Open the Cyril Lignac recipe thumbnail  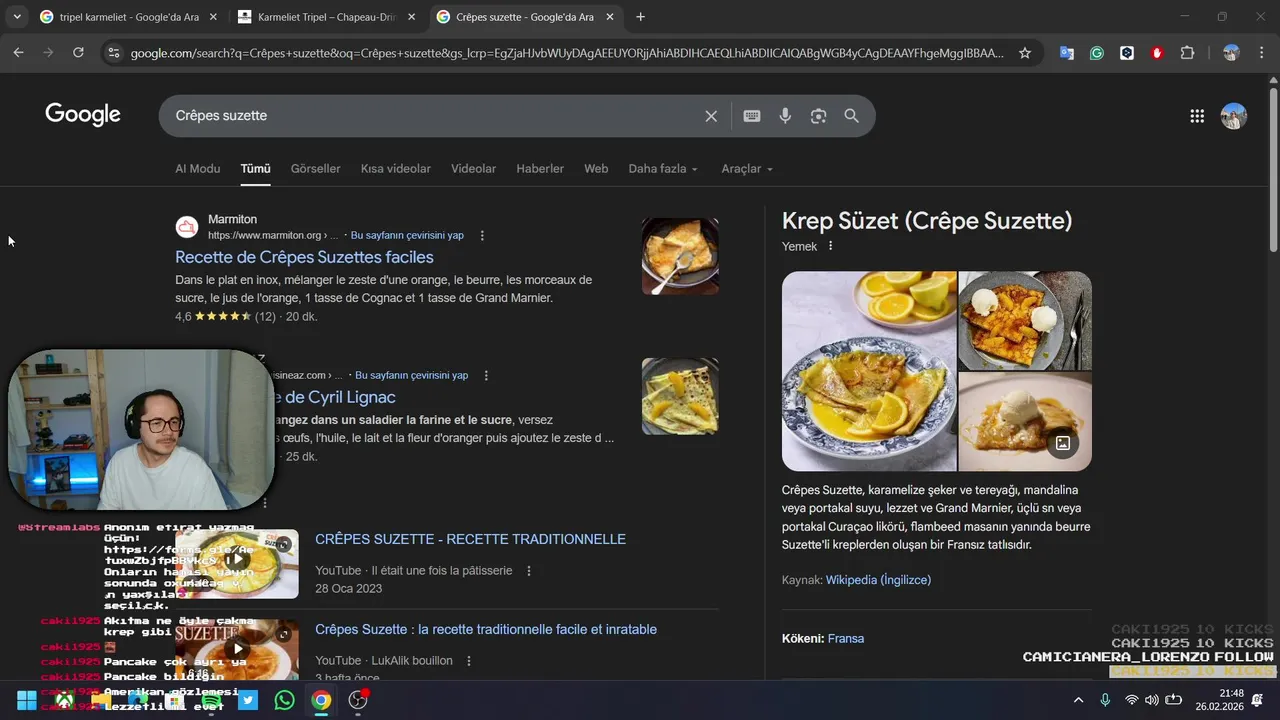tap(680, 396)
